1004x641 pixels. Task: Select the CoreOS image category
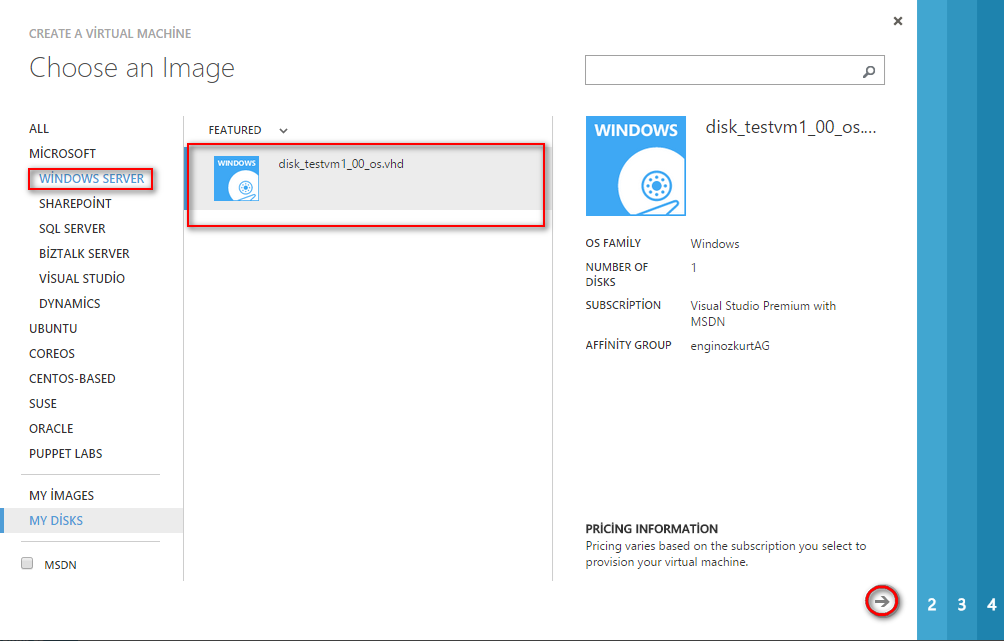52,353
